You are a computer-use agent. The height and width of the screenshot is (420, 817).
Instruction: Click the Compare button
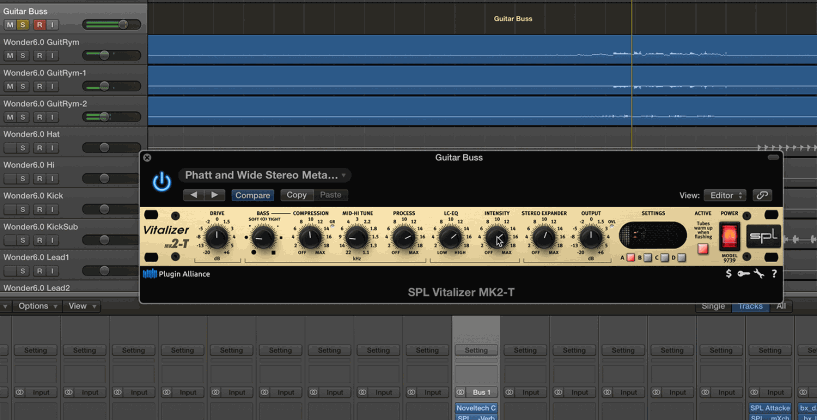click(x=253, y=195)
